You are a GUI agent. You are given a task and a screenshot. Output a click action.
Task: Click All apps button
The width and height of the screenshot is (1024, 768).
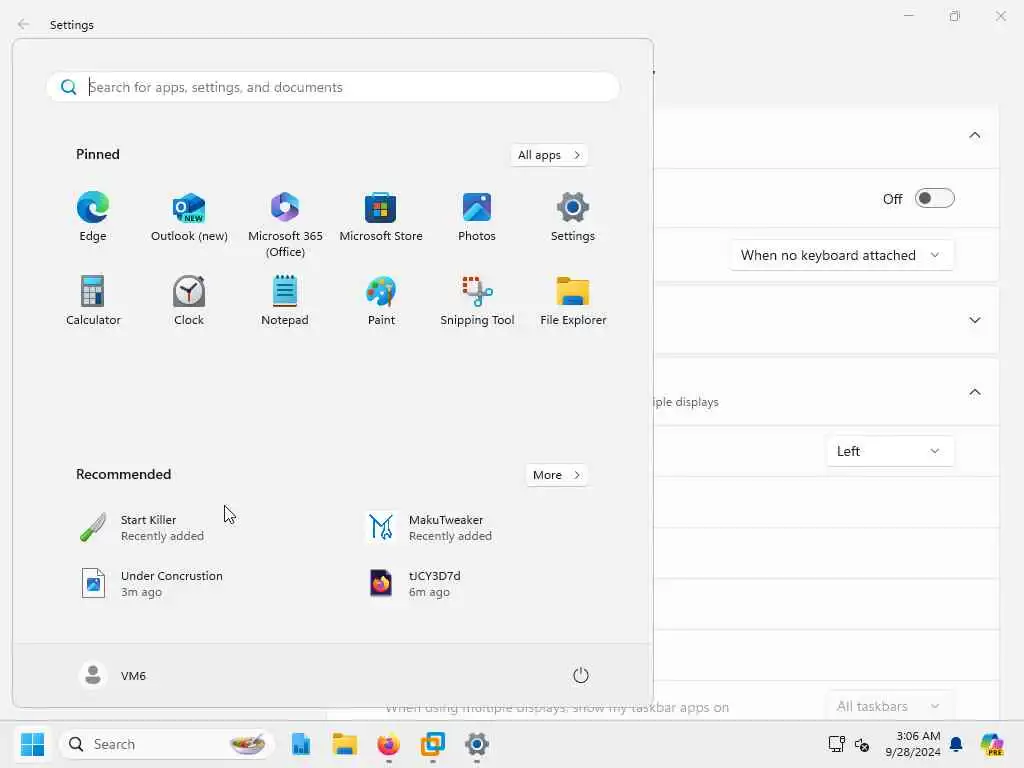coord(549,155)
